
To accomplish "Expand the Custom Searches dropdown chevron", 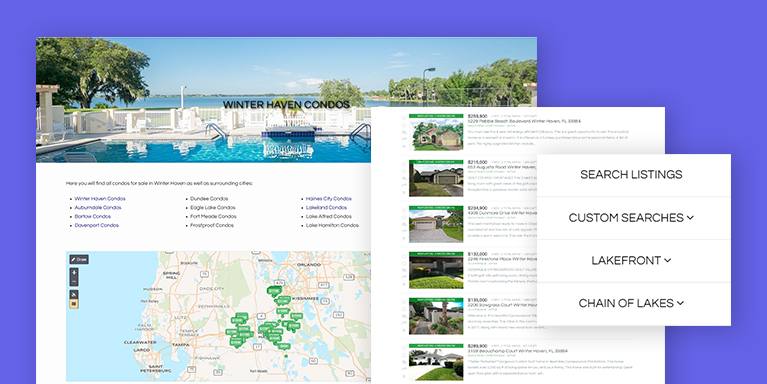I will pos(690,218).
